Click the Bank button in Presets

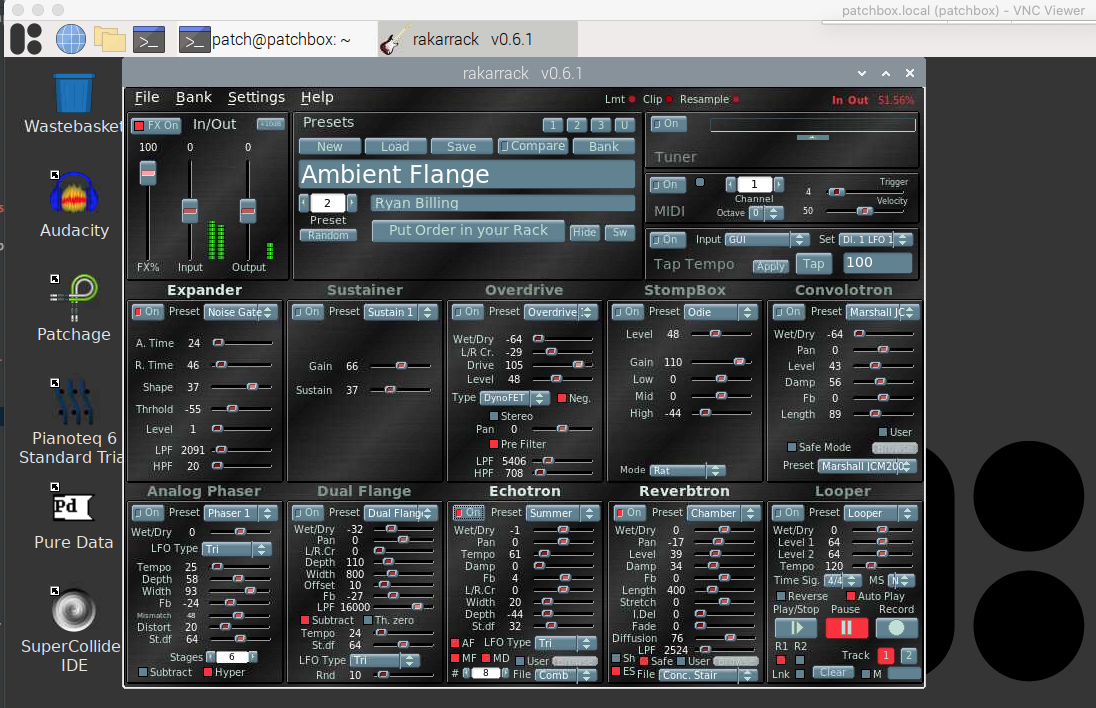click(604, 146)
